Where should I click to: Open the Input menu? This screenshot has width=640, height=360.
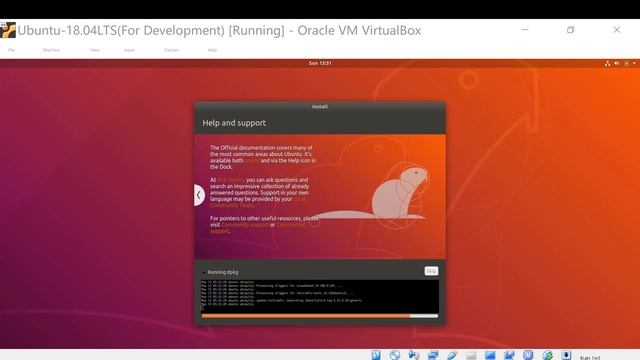click(x=129, y=50)
